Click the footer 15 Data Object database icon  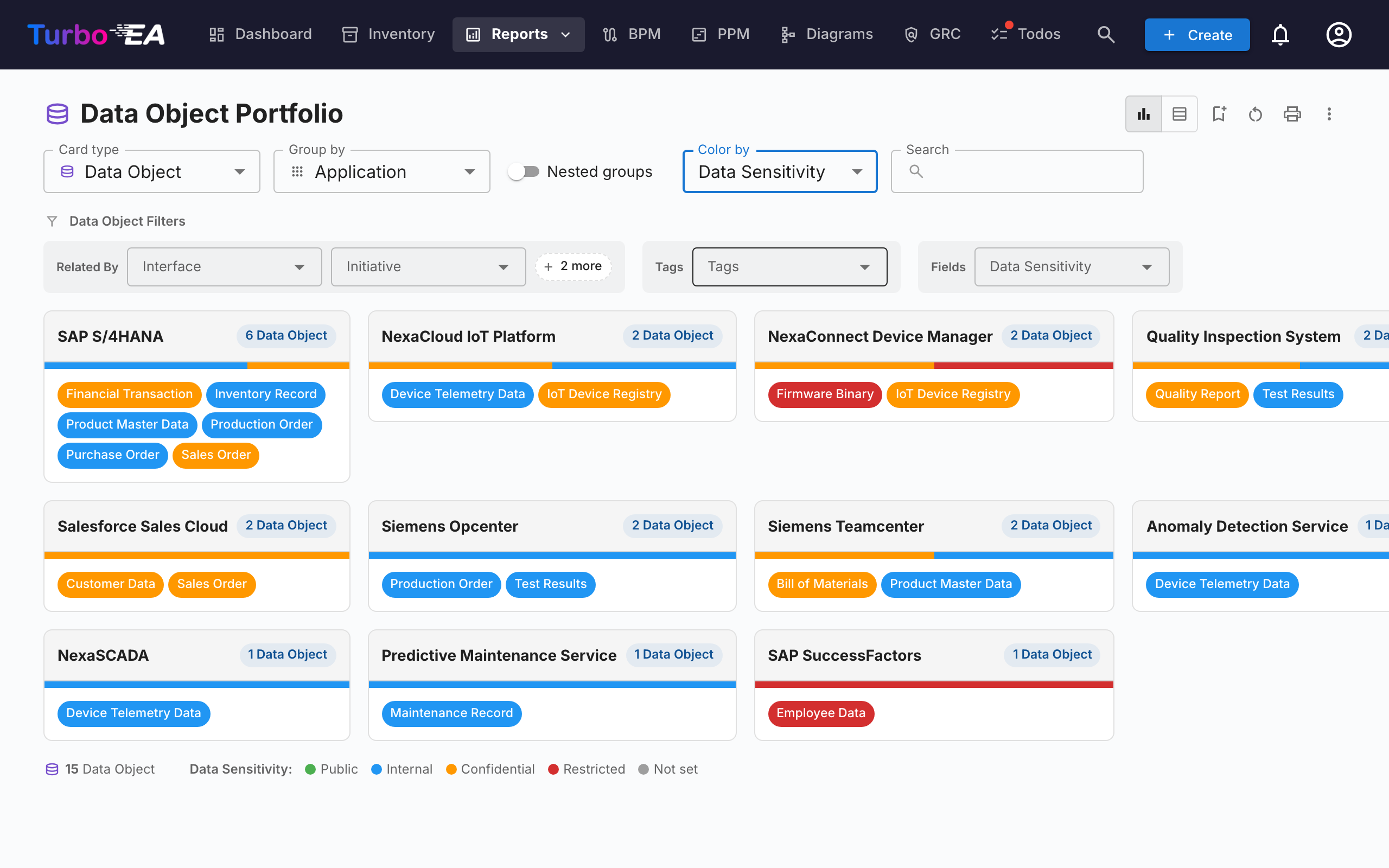click(52, 769)
